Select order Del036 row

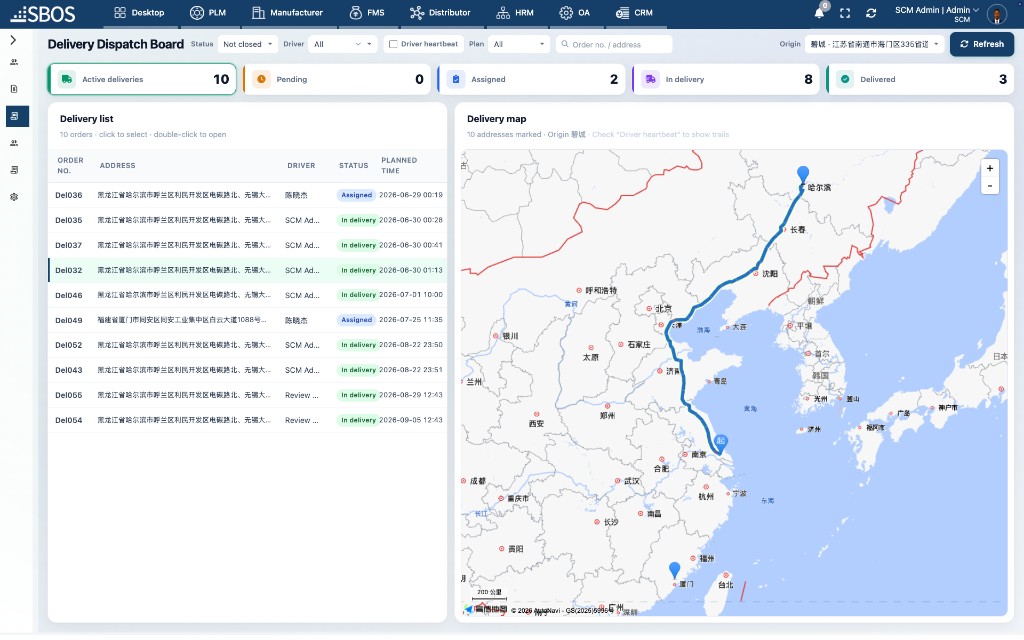248,195
